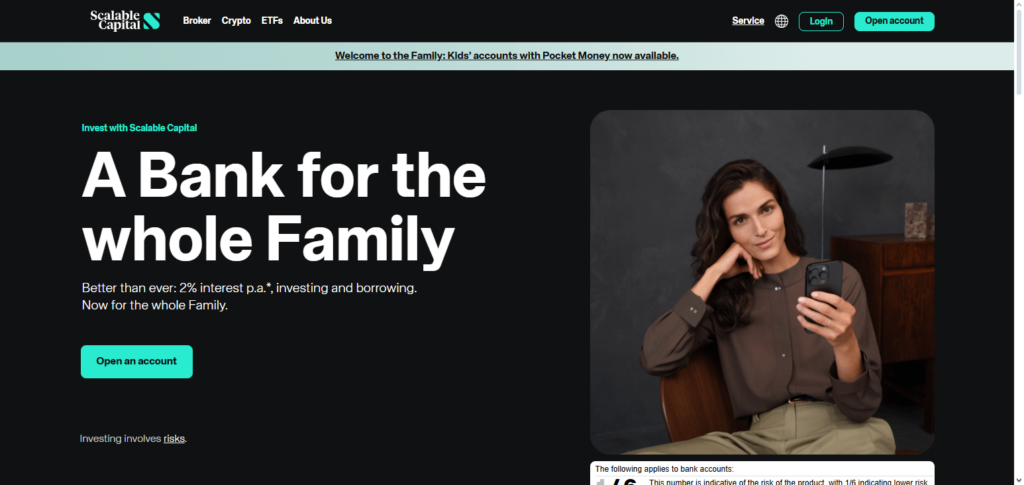Viewport: 1024px width, 485px height.
Task: Click the A Bank for the whole Family headline
Action: [283, 207]
